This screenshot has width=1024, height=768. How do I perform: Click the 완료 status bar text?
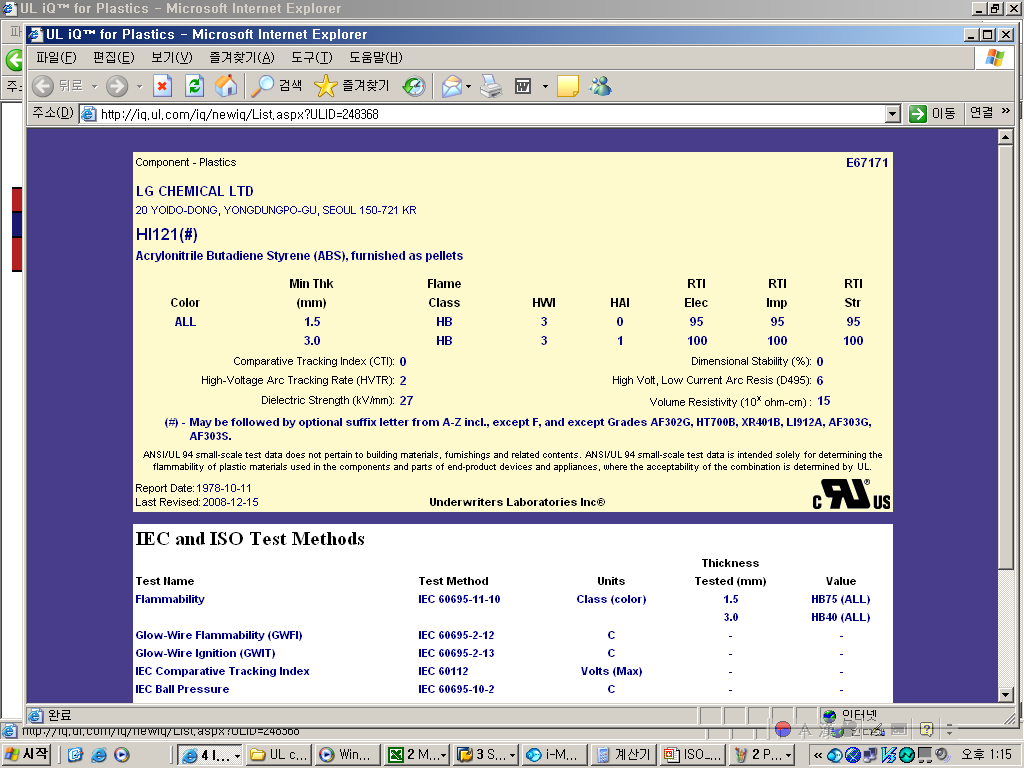click(59, 715)
